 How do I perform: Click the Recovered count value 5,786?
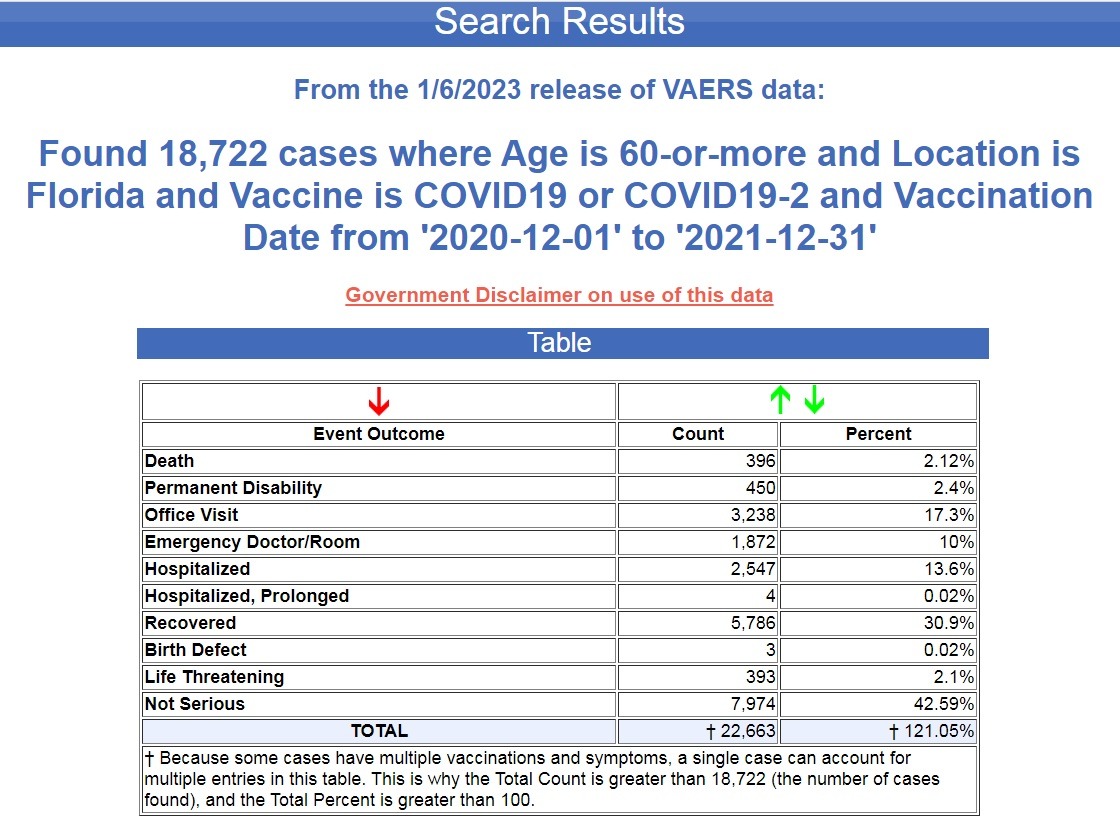[x=753, y=623]
